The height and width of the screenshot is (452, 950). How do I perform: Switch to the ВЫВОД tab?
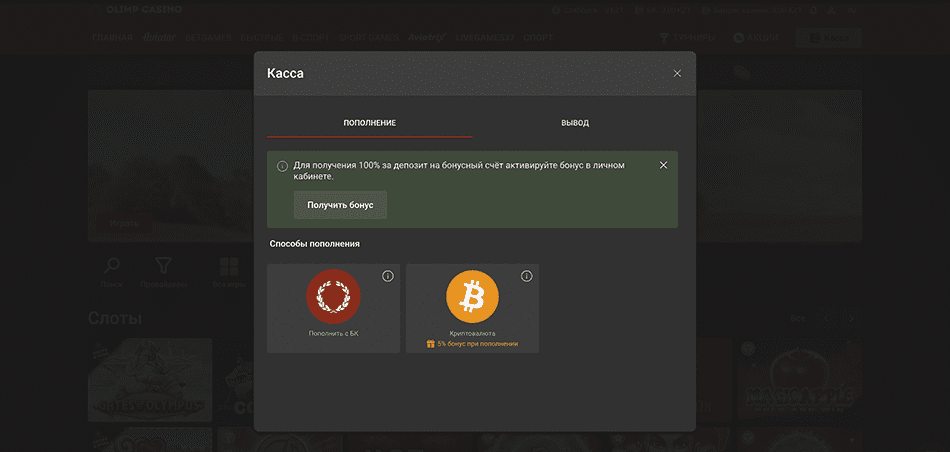tap(575, 123)
